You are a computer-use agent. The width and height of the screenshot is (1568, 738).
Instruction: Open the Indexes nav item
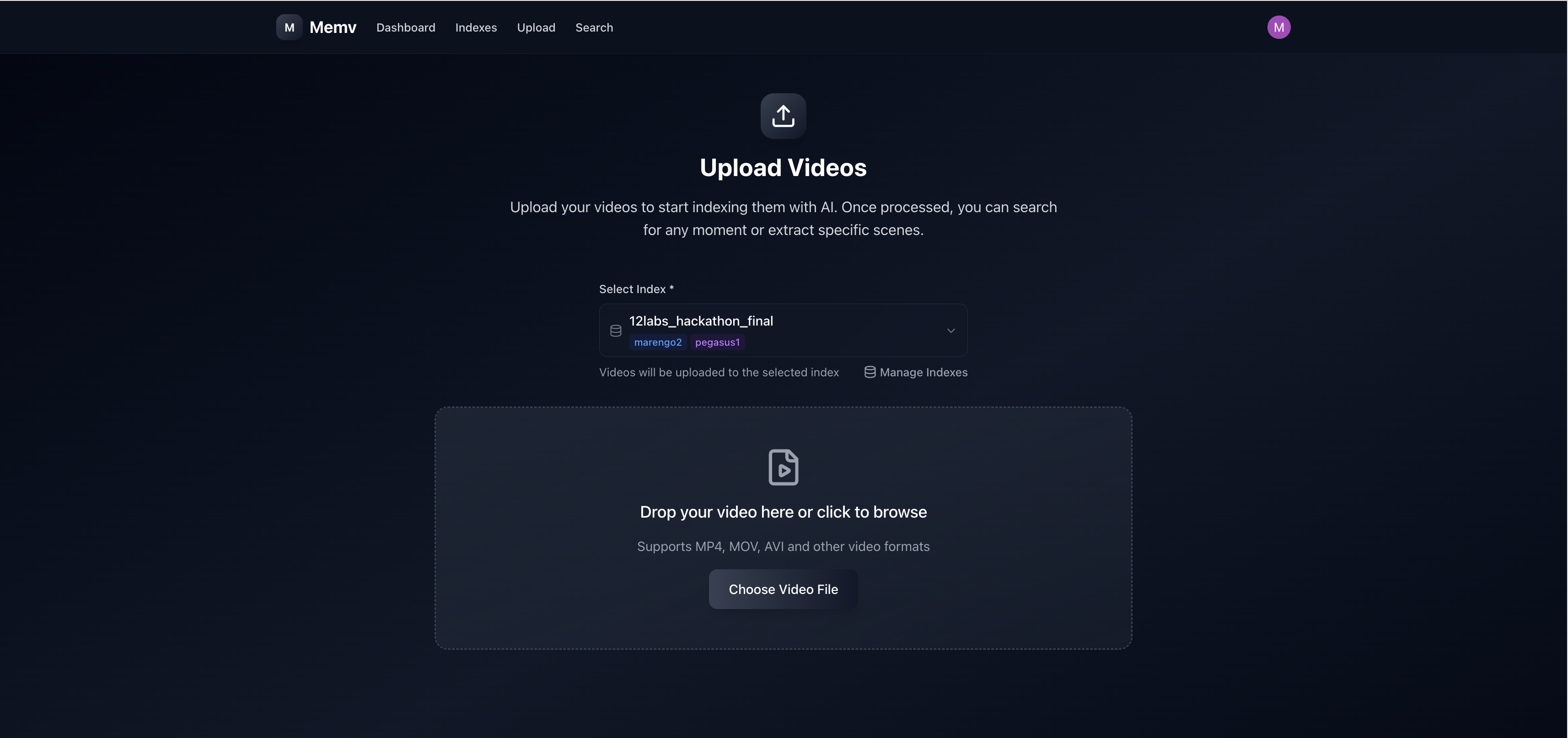pos(475,27)
